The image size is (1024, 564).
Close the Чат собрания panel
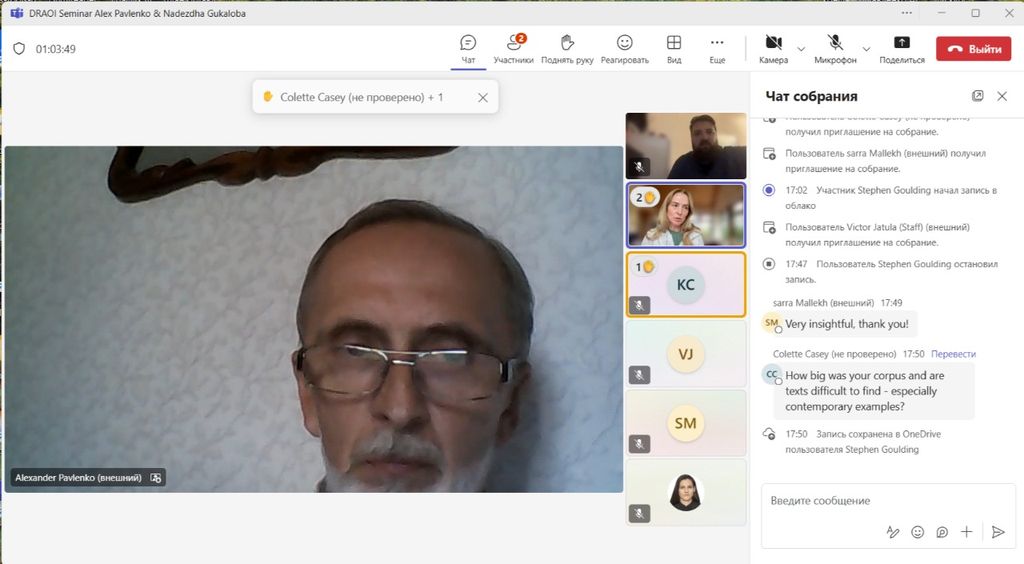(x=1002, y=96)
